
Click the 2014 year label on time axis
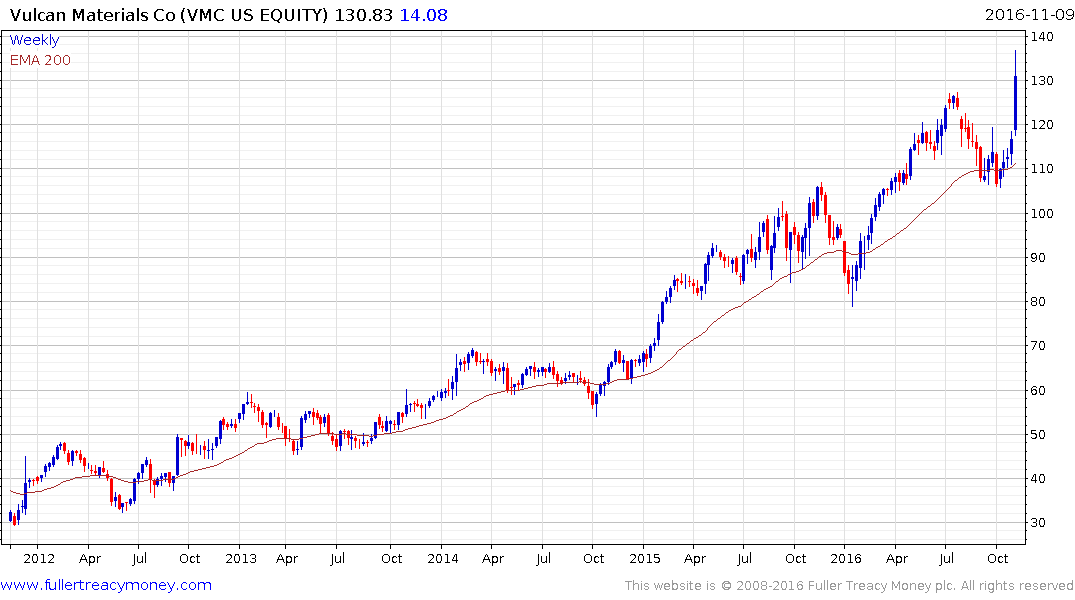(x=443, y=558)
